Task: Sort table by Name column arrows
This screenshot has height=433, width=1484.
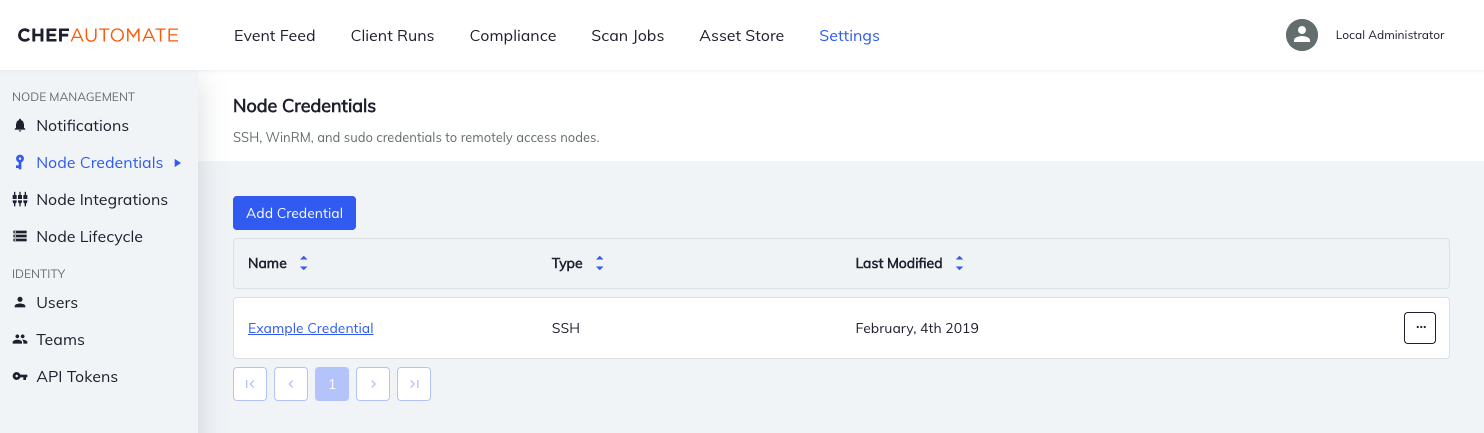Action: [304, 264]
